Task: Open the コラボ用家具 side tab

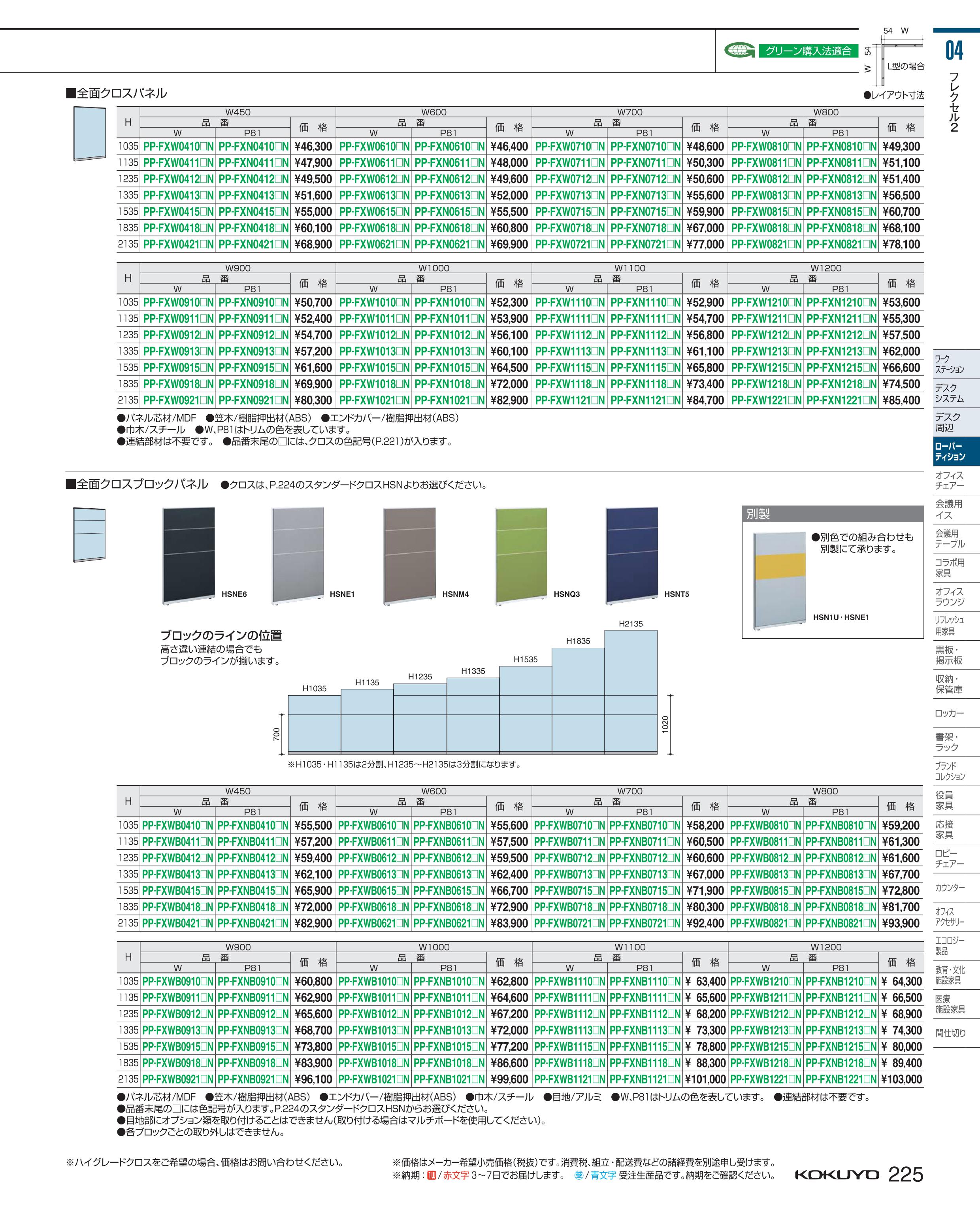Action: tap(956, 568)
